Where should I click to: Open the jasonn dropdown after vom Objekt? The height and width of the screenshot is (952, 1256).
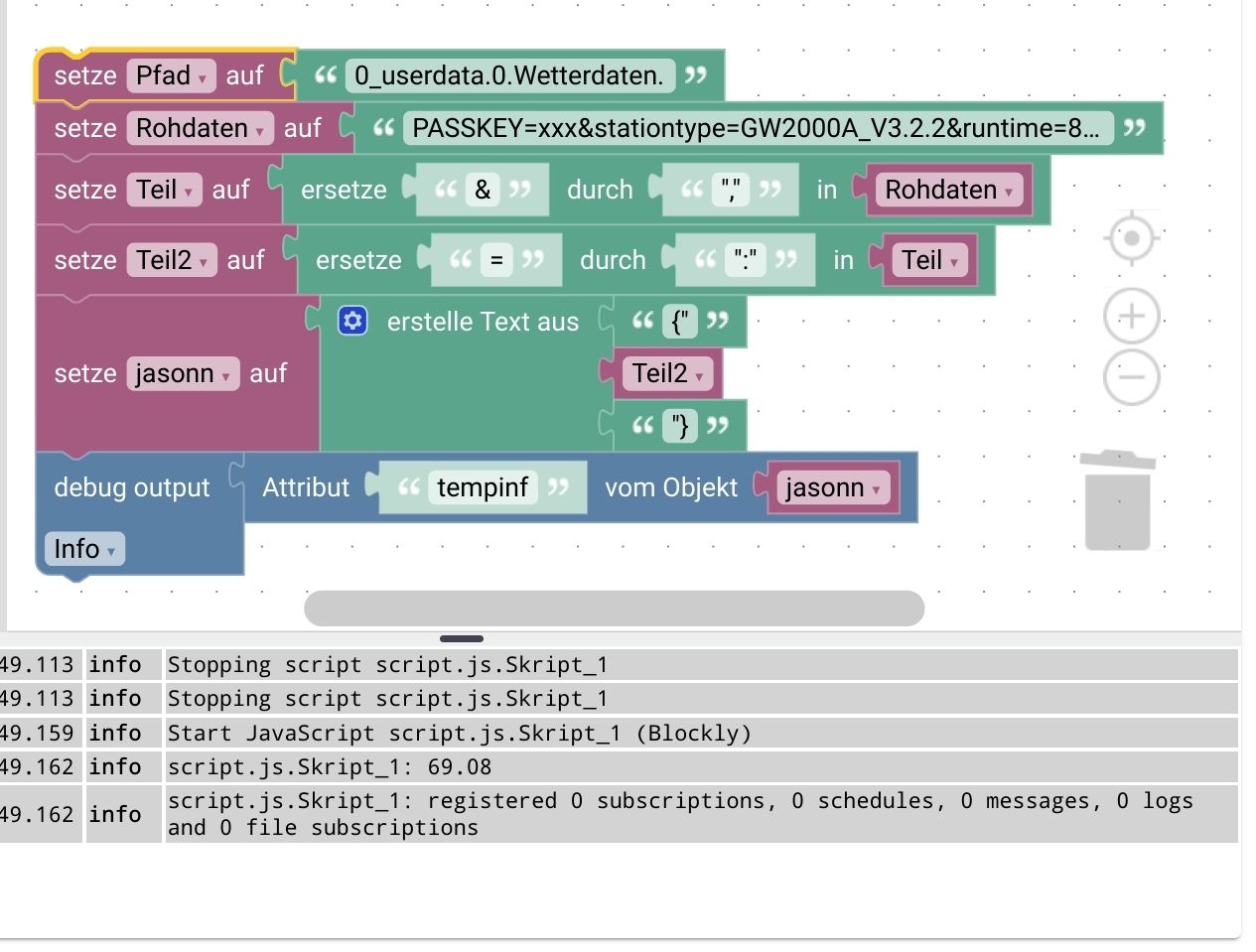point(832,487)
